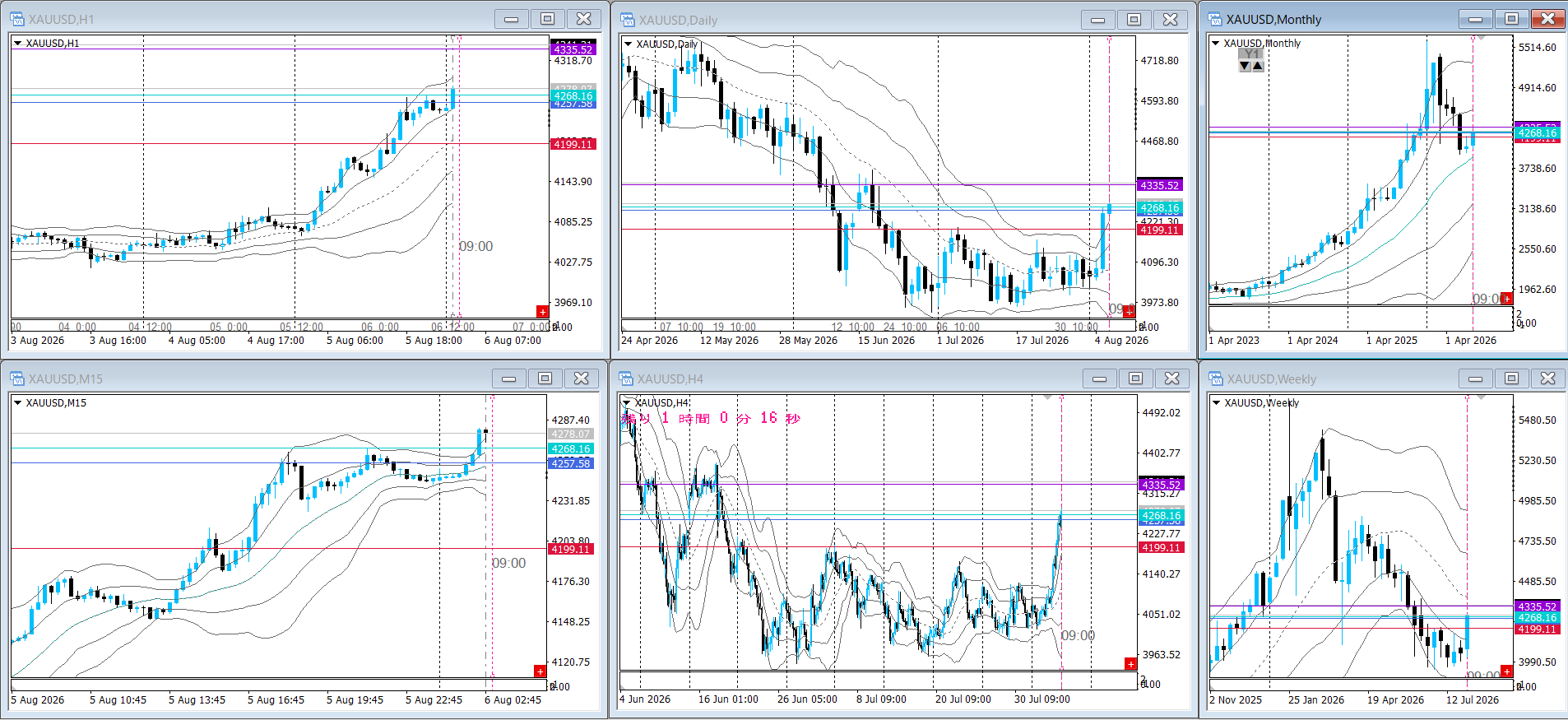
Task: Maximize the XAUUSD,Weekly chart window
Action: click(1512, 379)
